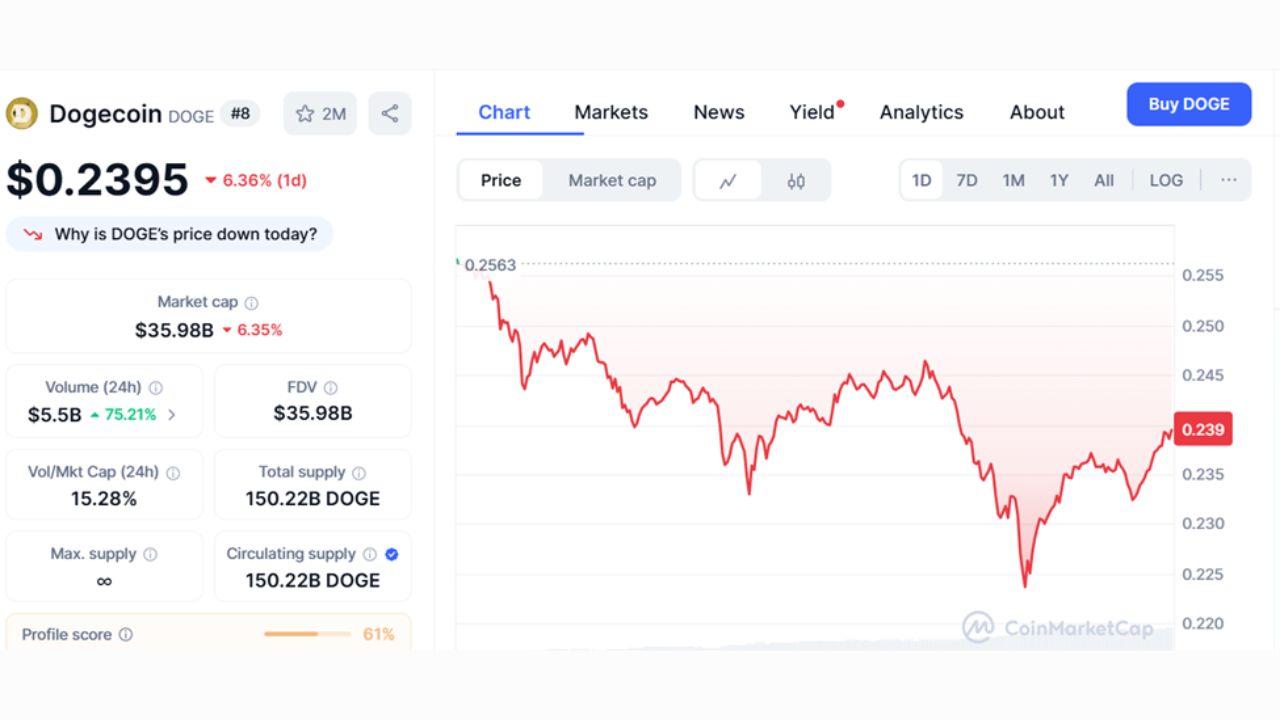Expand Volume (24h) details chevron
This screenshot has width=1280, height=720.
(x=172, y=415)
